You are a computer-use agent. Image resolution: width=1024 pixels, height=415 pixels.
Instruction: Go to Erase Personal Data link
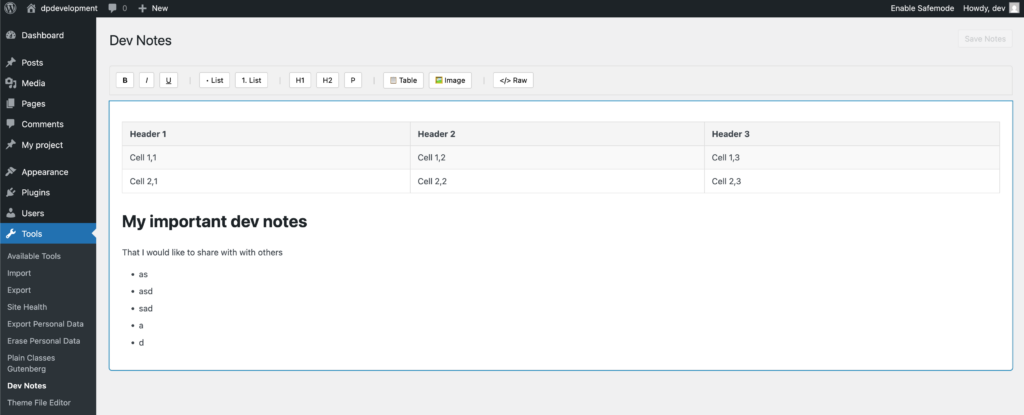click(44, 341)
